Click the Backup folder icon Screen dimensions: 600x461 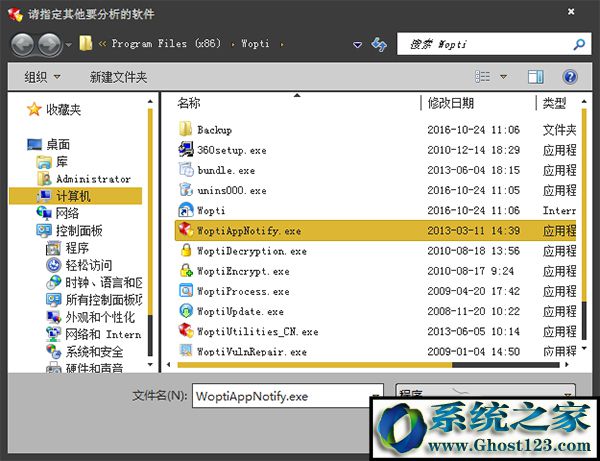[186, 129]
